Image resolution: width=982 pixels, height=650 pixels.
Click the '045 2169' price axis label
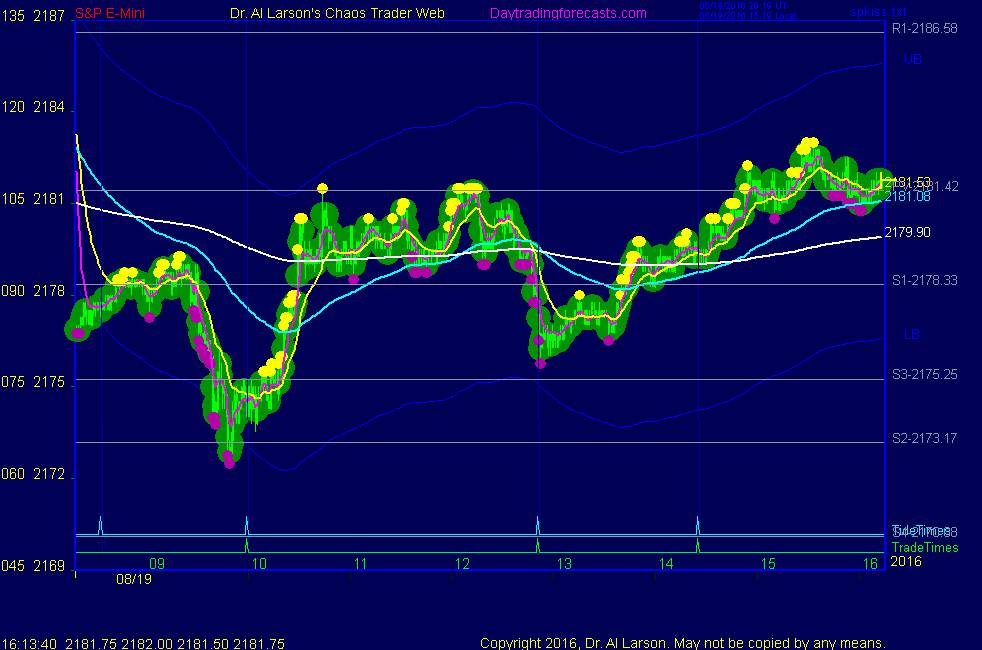[33, 566]
